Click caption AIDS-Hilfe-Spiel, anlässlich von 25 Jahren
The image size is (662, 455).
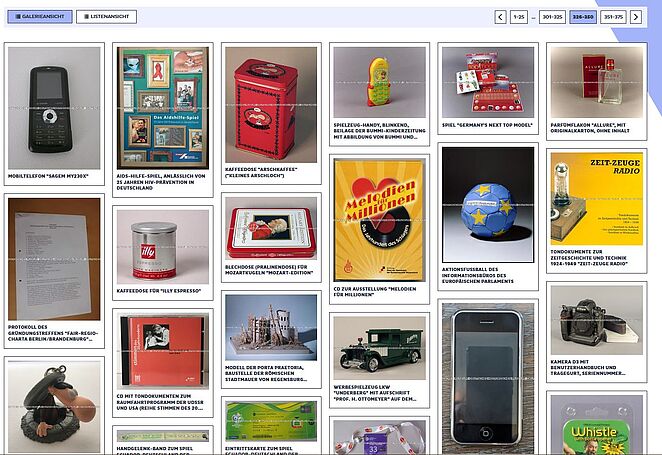[161, 182]
